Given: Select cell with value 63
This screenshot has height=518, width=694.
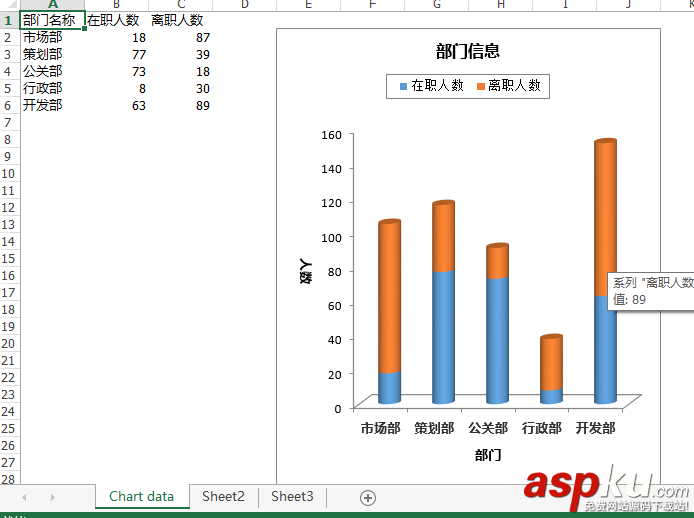Looking at the screenshot, I should 116,105.
